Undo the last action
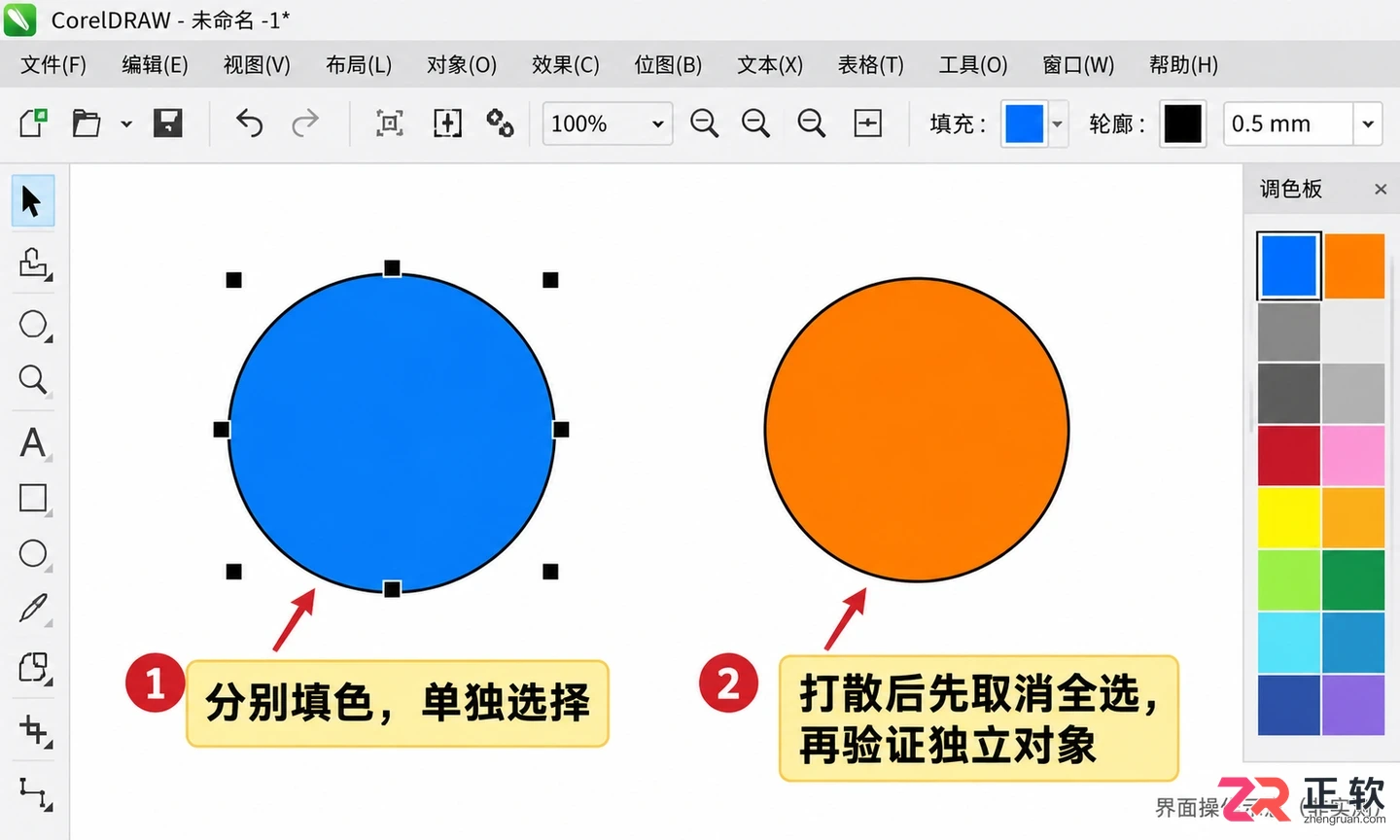The image size is (1400, 840). [249, 123]
